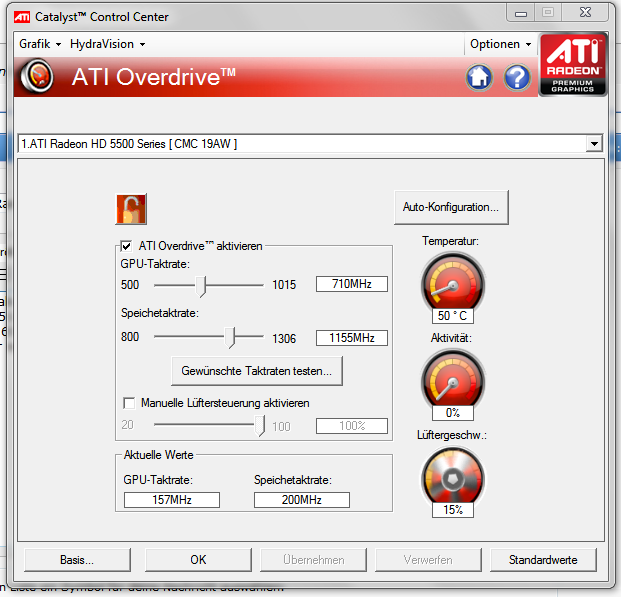Open the Optionen menu
The width and height of the screenshot is (621, 597).
(500, 44)
